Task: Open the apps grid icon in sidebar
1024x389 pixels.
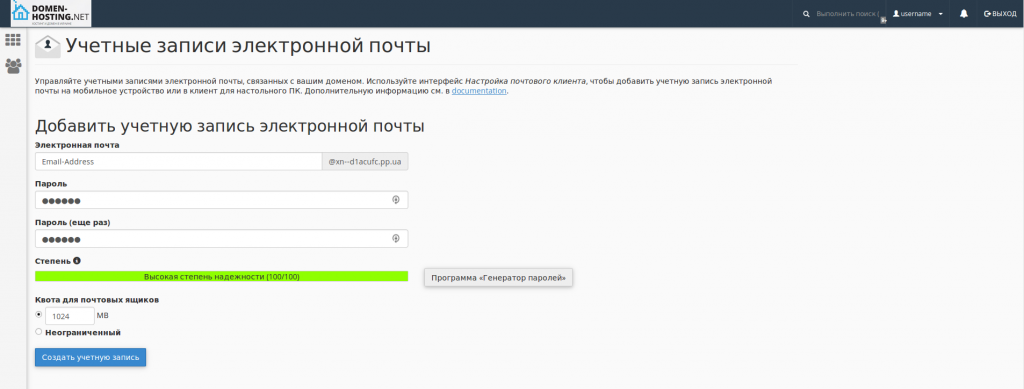Action: coord(13,40)
